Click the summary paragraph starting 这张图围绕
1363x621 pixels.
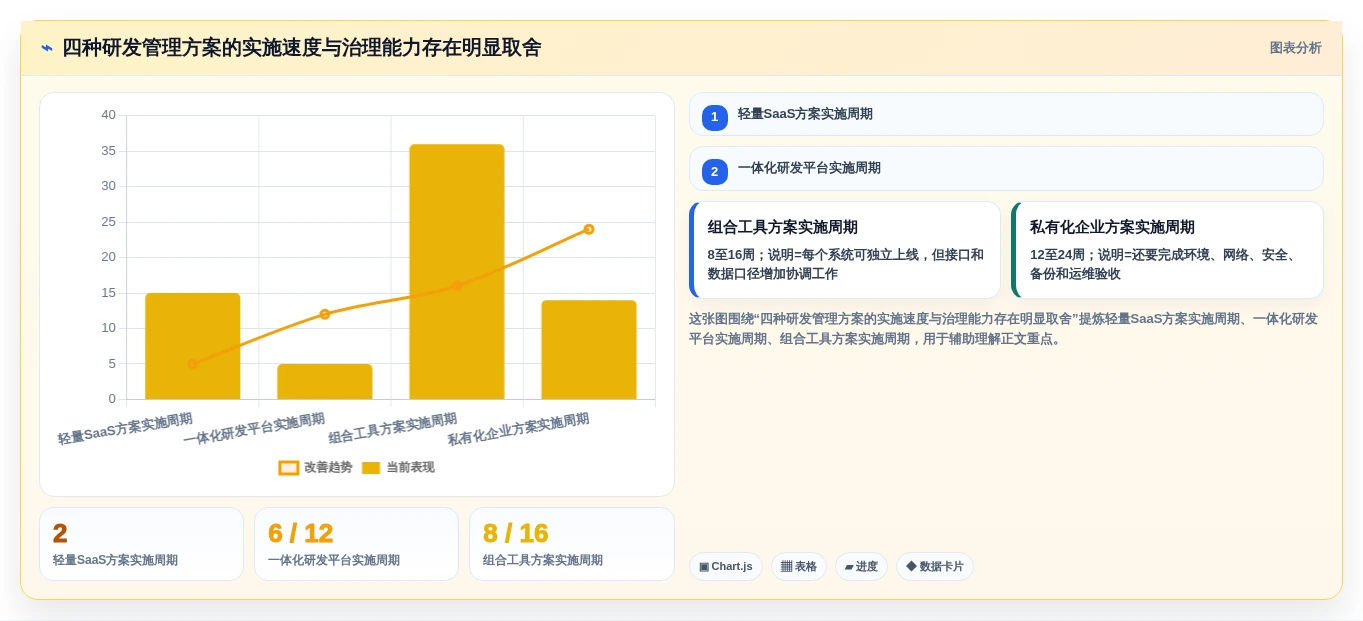[1004, 329]
